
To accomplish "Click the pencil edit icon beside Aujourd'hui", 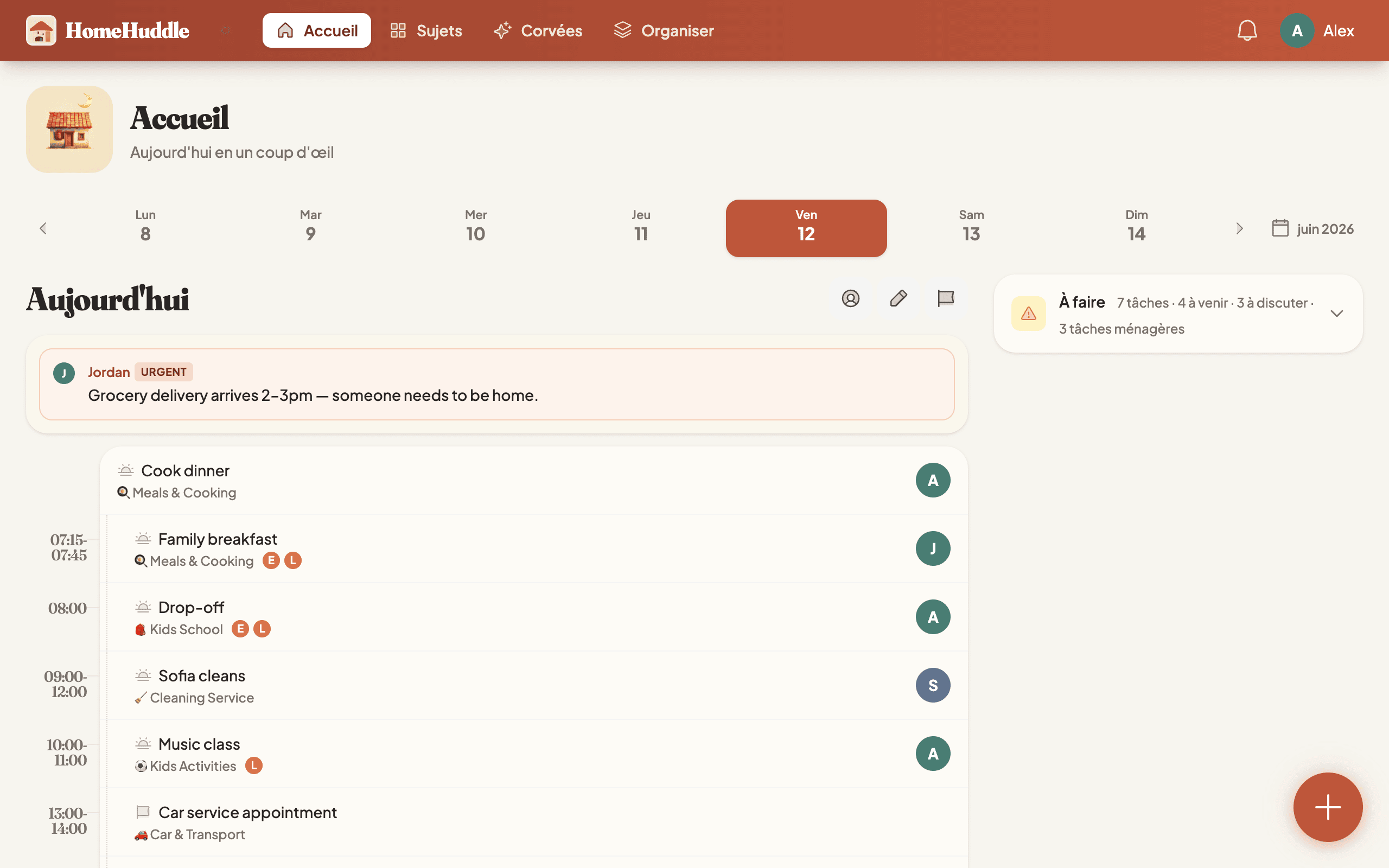I will 899,298.
